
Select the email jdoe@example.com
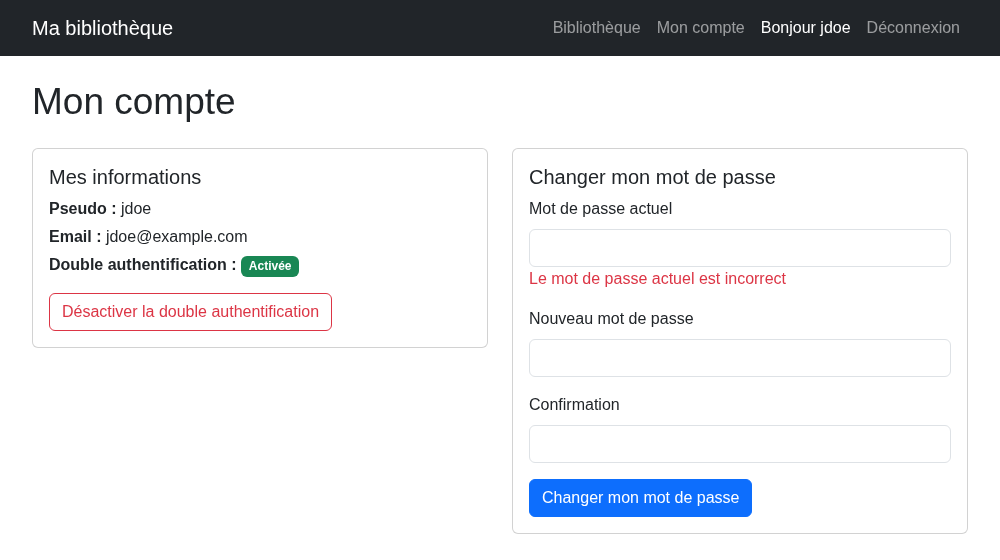[x=176, y=237]
